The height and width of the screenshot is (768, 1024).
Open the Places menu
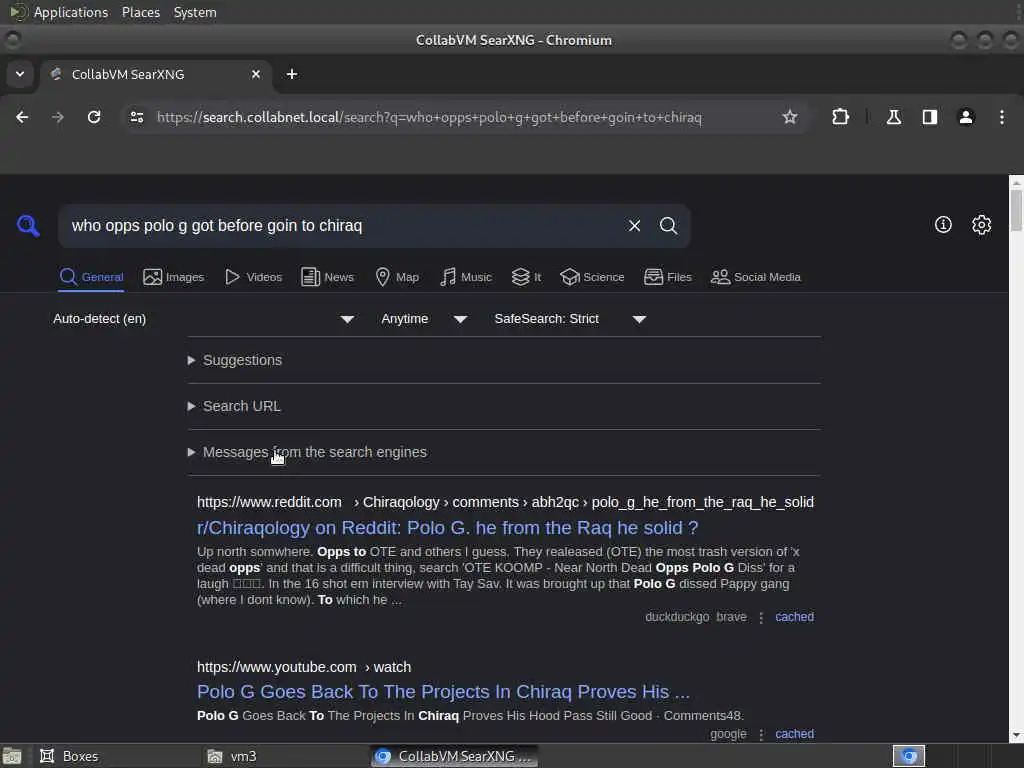click(x=140, y=12)
